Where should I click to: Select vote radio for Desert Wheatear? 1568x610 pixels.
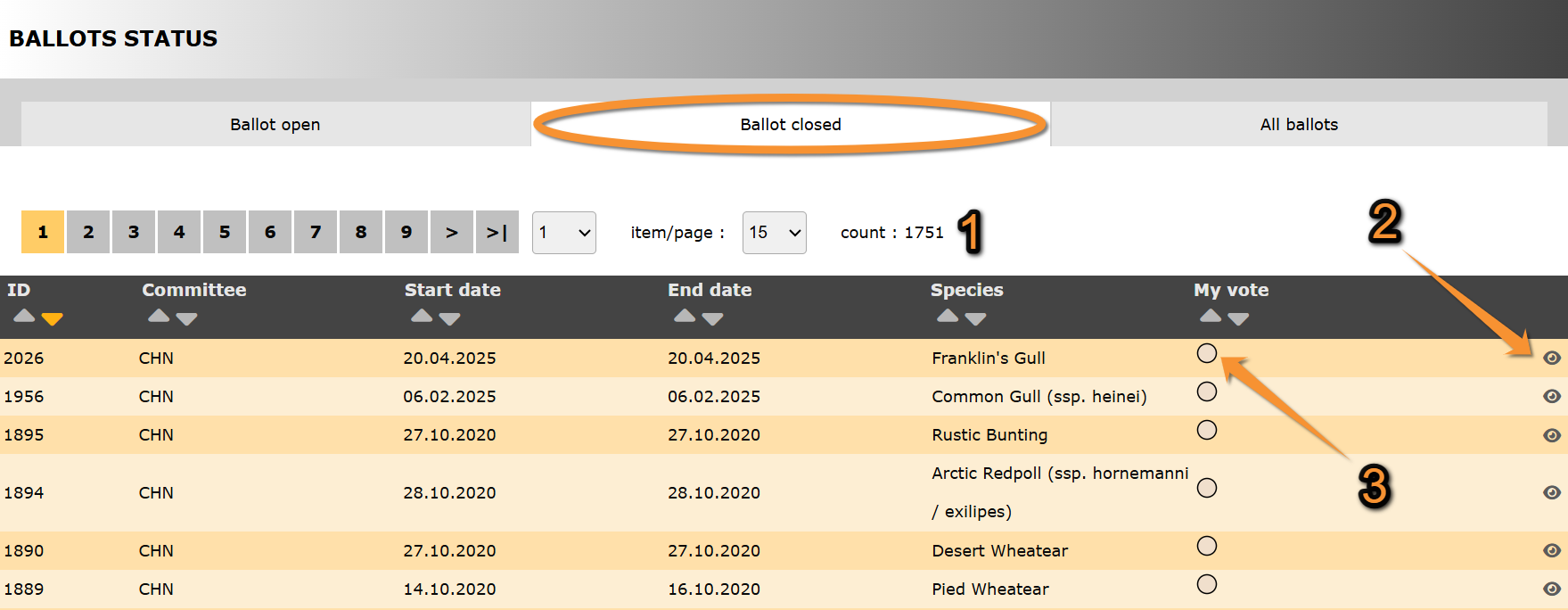point(1206,546)
